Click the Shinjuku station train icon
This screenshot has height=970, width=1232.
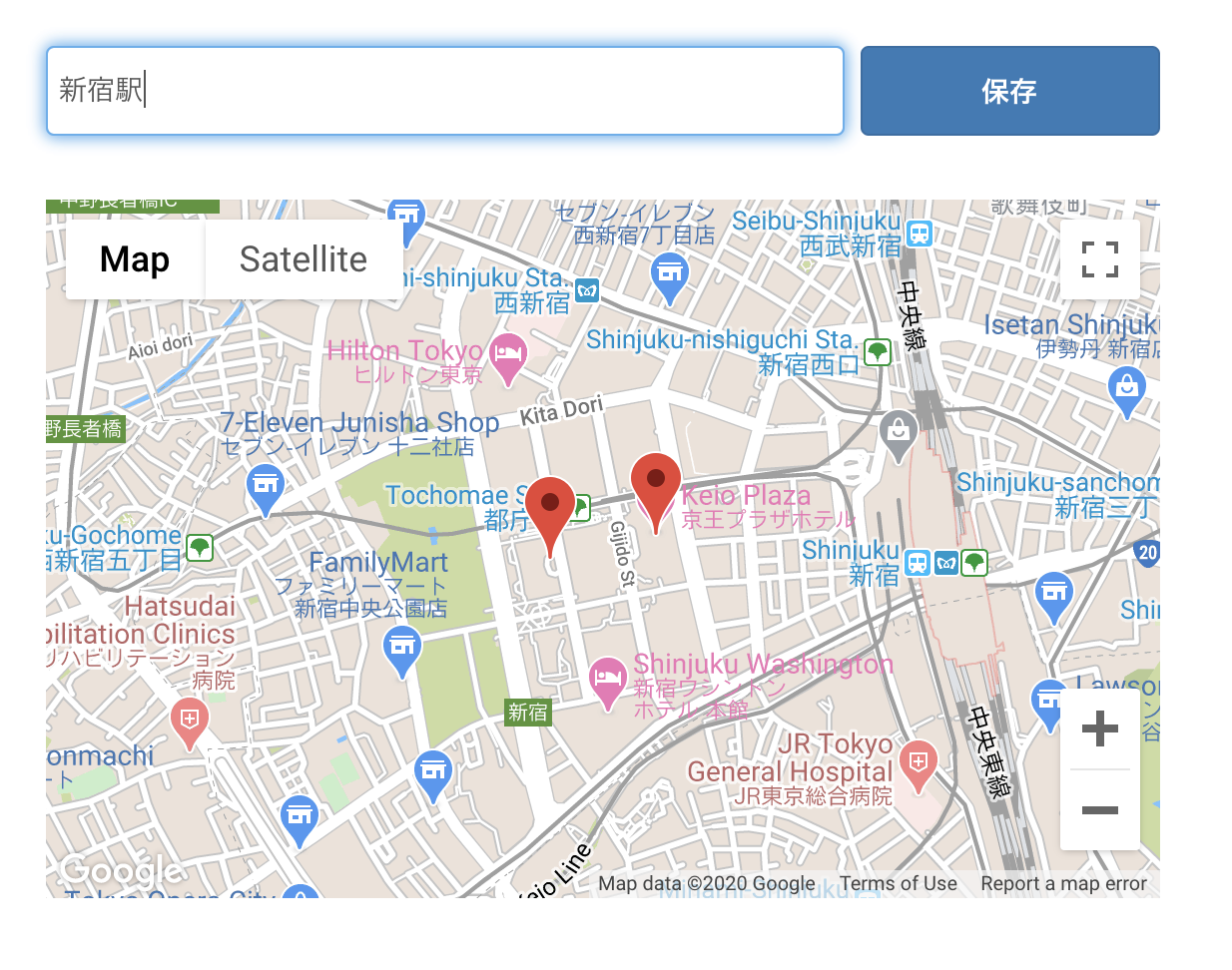pyautogui.click(x=918, y=563)
